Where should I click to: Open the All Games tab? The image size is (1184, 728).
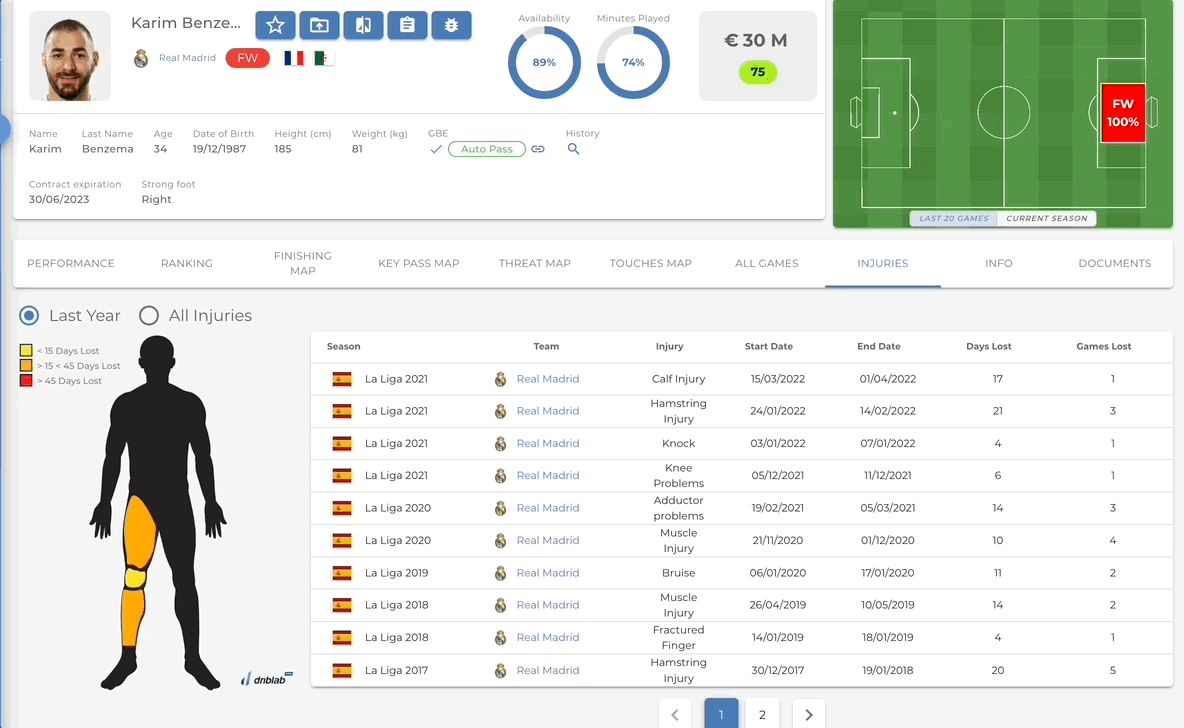tap(766, 264)
